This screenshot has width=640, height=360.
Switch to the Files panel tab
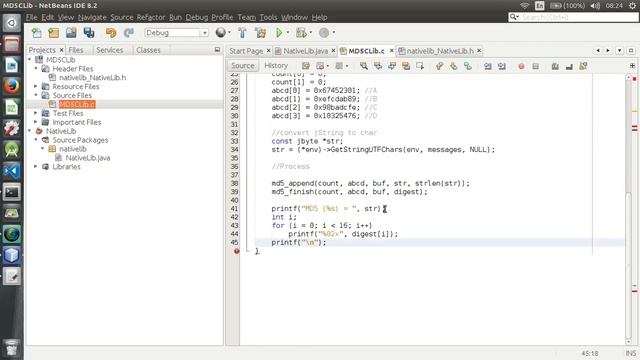point(76,50)
